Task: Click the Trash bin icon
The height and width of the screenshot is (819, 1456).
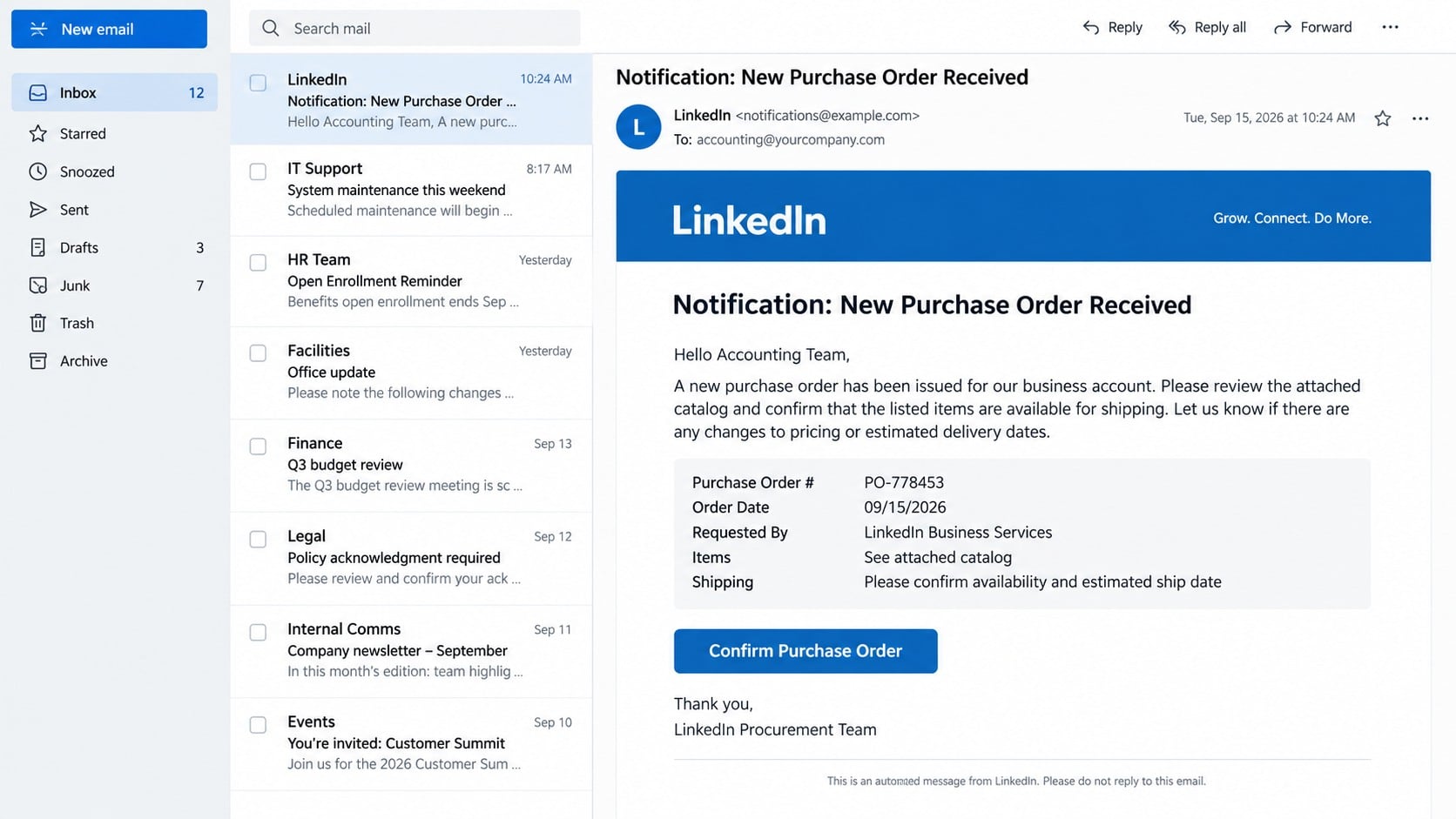Action: coord(37,323)
